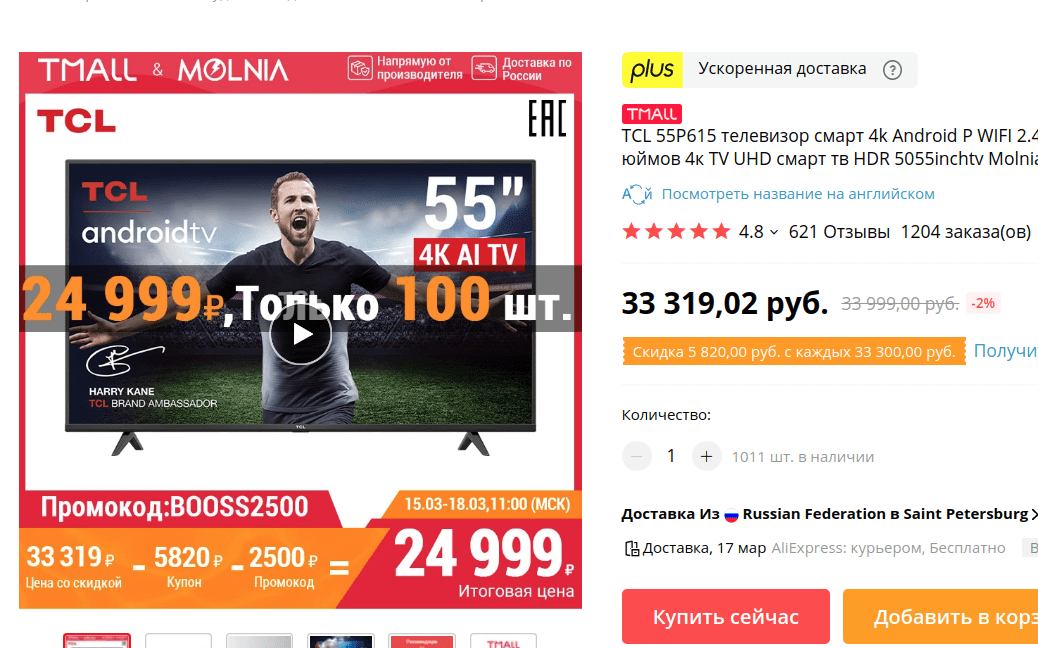This screenshot has width=1038, height=648.
Task: Click the red TMALL badge above the product title
Action: pos(651,114)
